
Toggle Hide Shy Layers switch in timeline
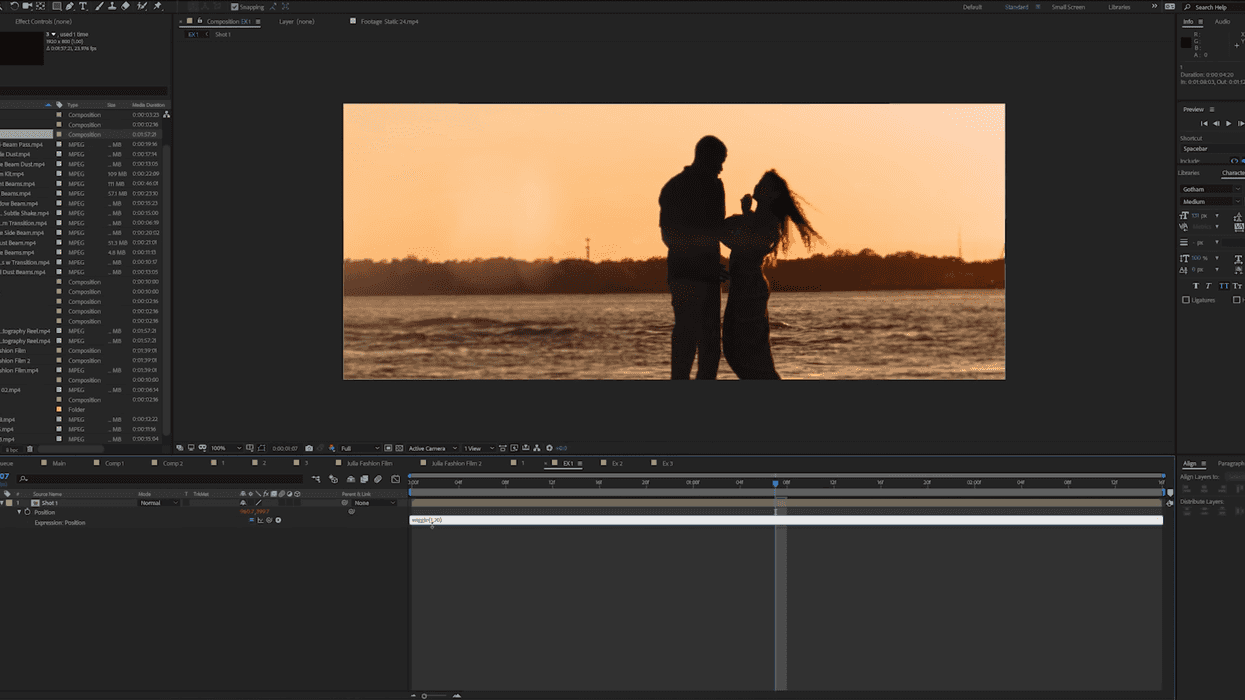coord(350,479)
